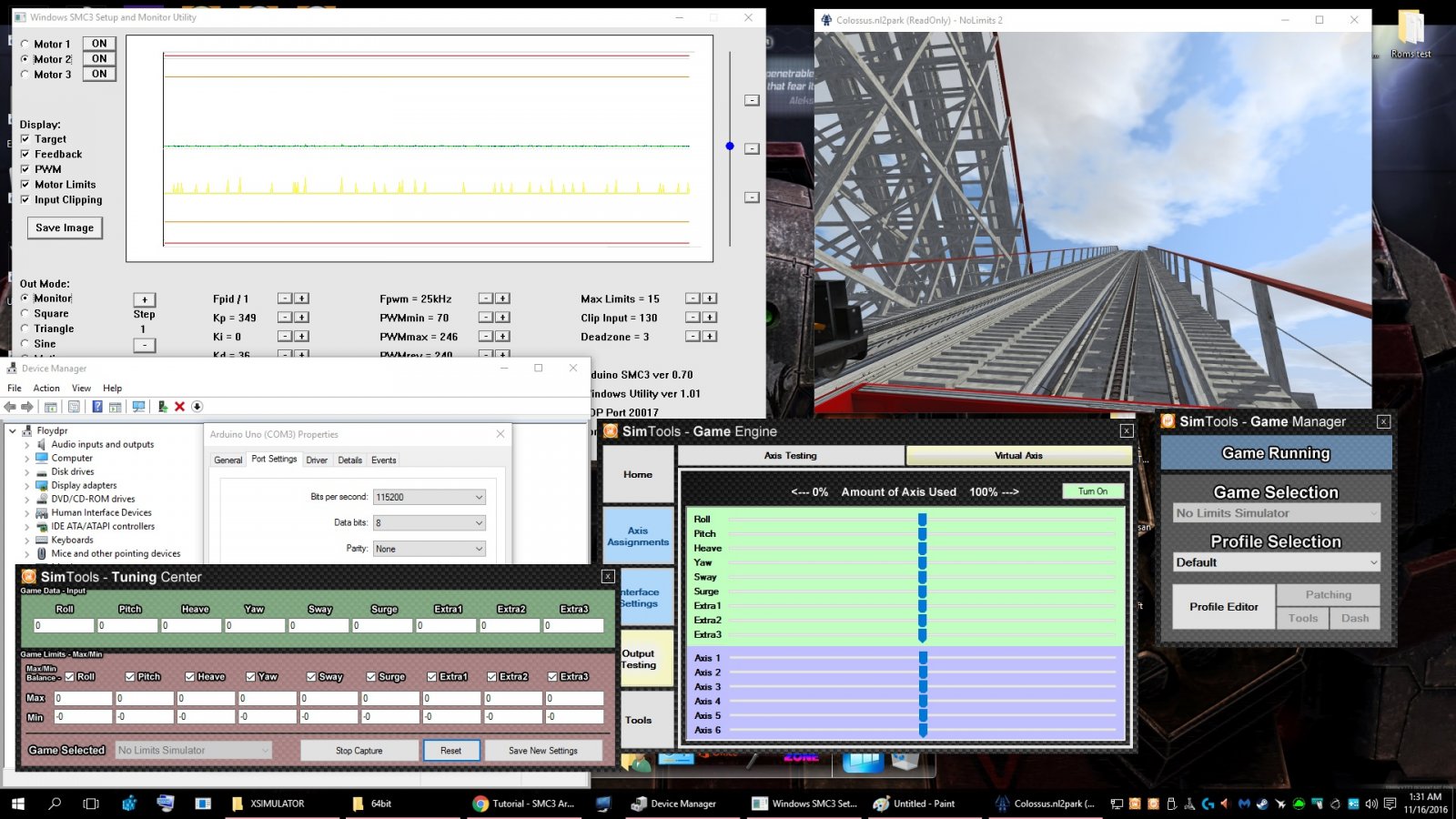Screen dimensions: 1456x819
Task: Click the Properties icon in Device Manager toolbar
Action: point(74,407)
